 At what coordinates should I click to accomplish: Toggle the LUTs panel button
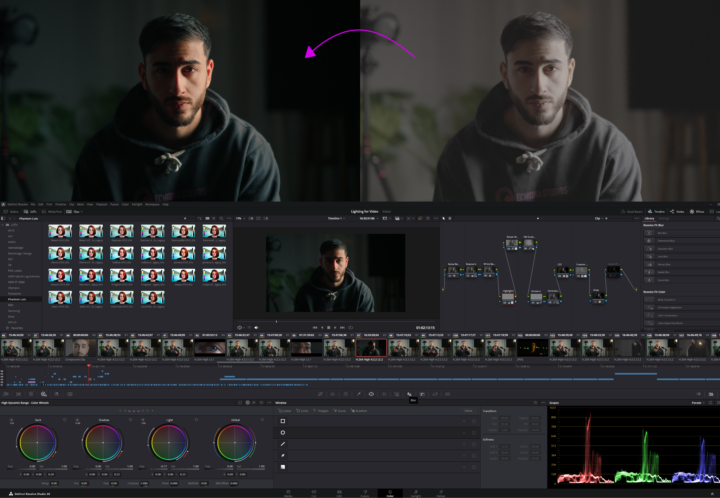[31, 212]
